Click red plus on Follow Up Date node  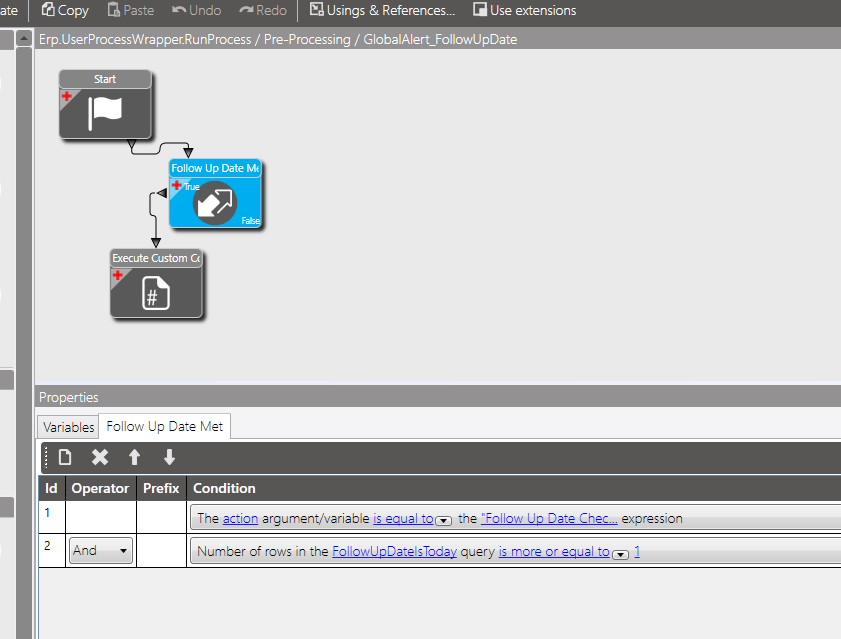coord(176,186)
